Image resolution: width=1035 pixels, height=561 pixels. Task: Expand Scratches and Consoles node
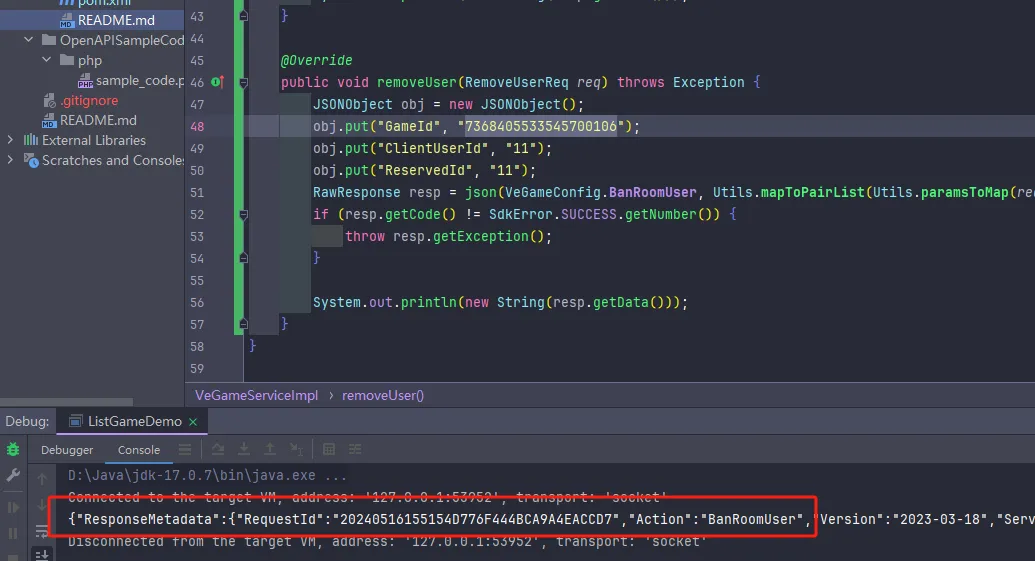10,160
